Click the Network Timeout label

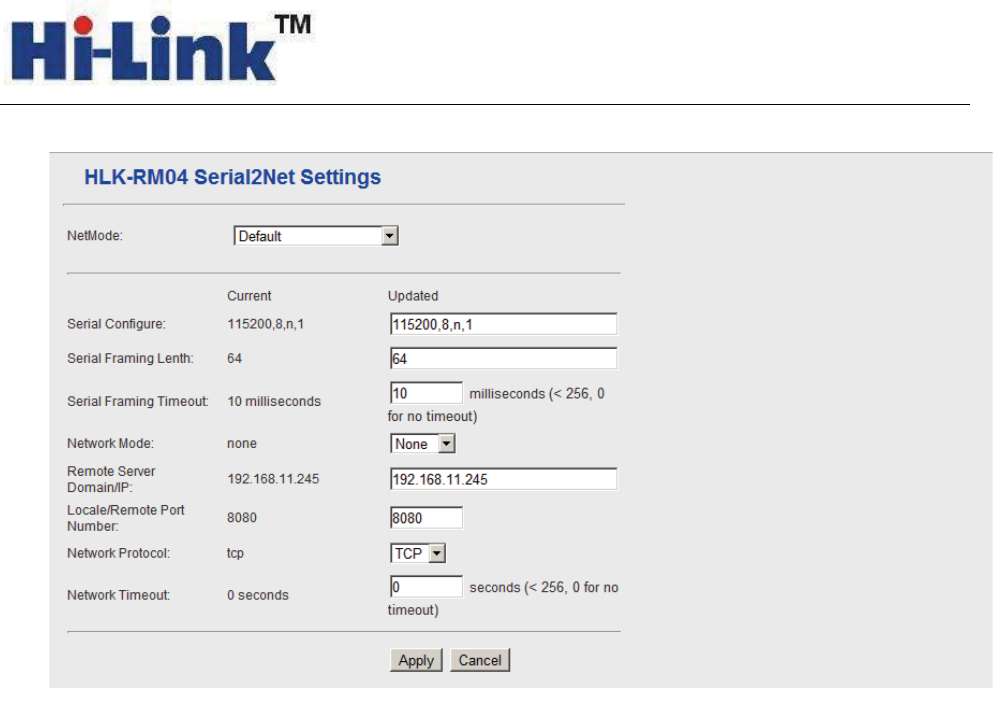(x=118, y=595)
